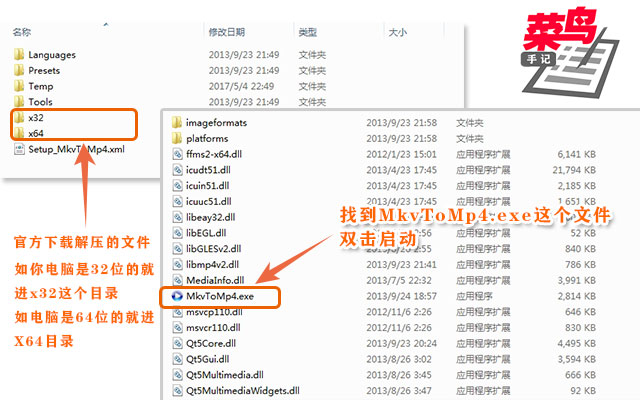Click the MkvToMp4.exe file name
640x400 pixels.
(220, 296)
